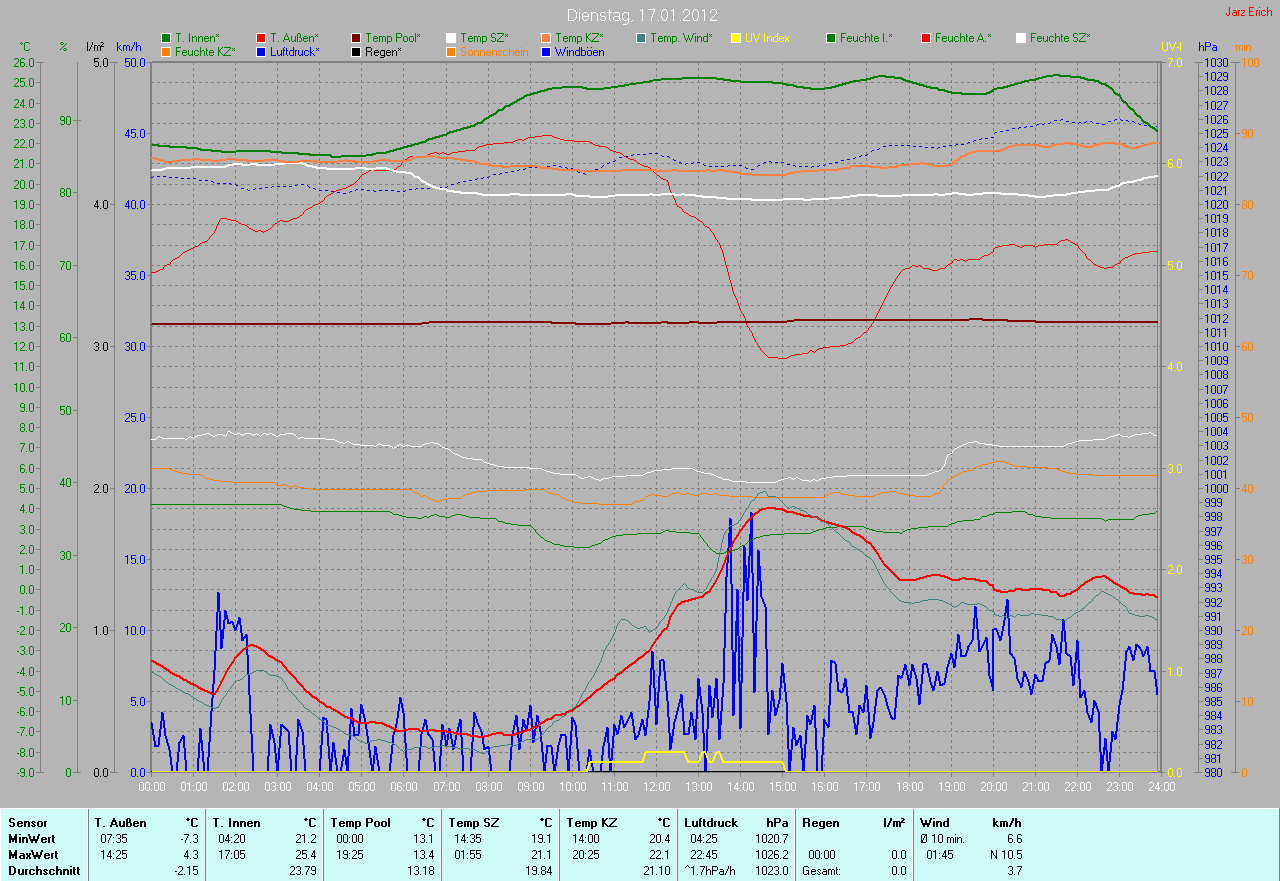Select the blue Luftdruck legend marker
1280x881 pixels.
(261, 52)
